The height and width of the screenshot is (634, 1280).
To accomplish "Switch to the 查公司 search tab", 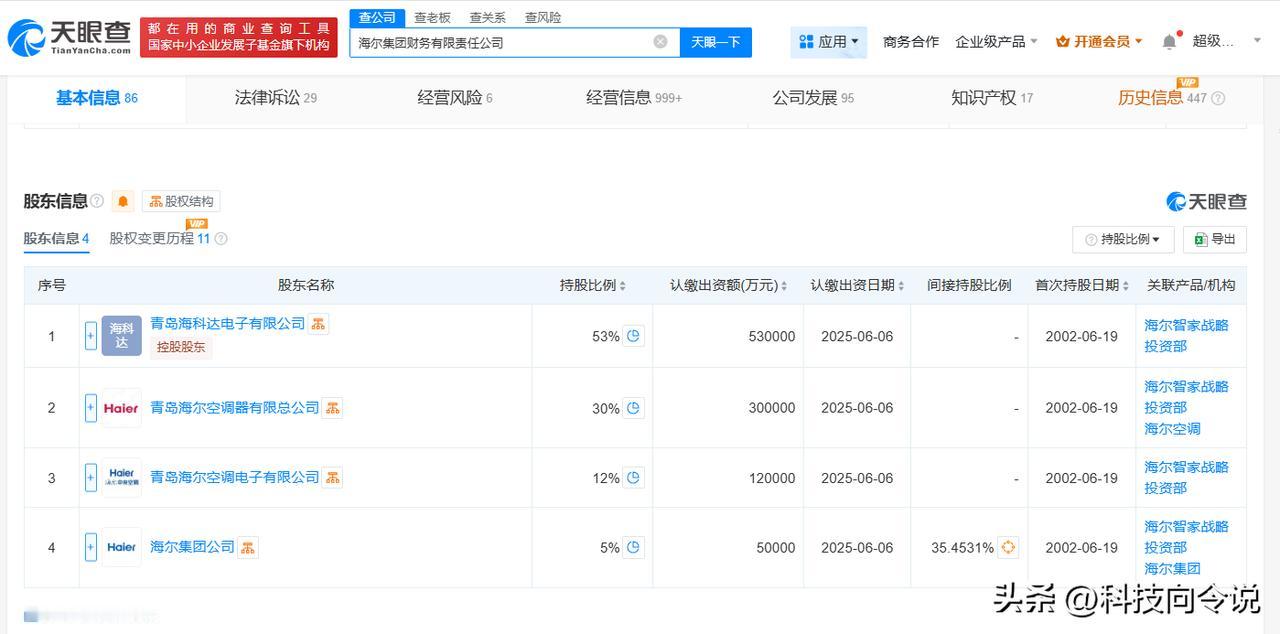I will 377,18.
